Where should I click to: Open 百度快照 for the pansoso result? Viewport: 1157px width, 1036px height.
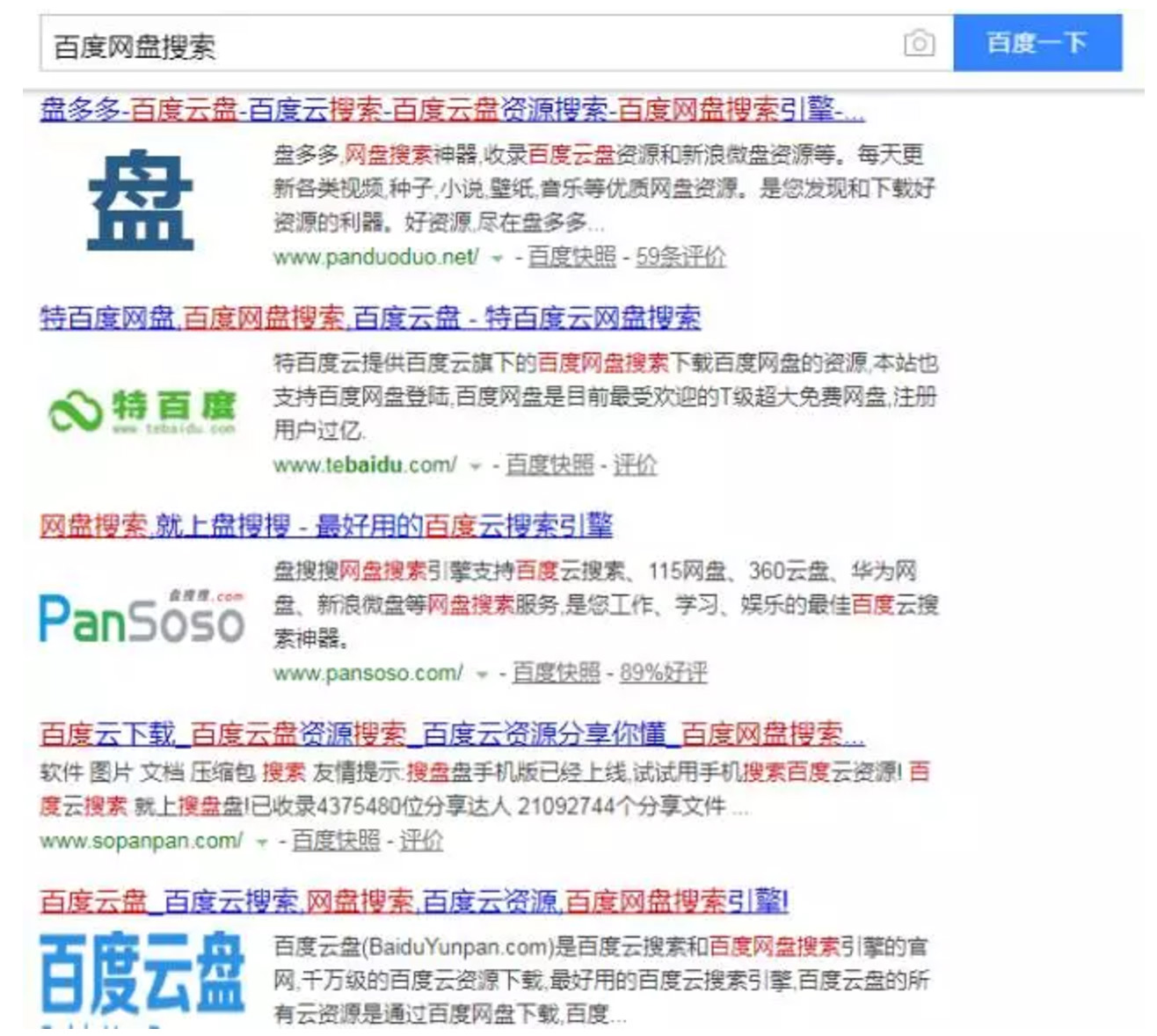click(556, 673)
